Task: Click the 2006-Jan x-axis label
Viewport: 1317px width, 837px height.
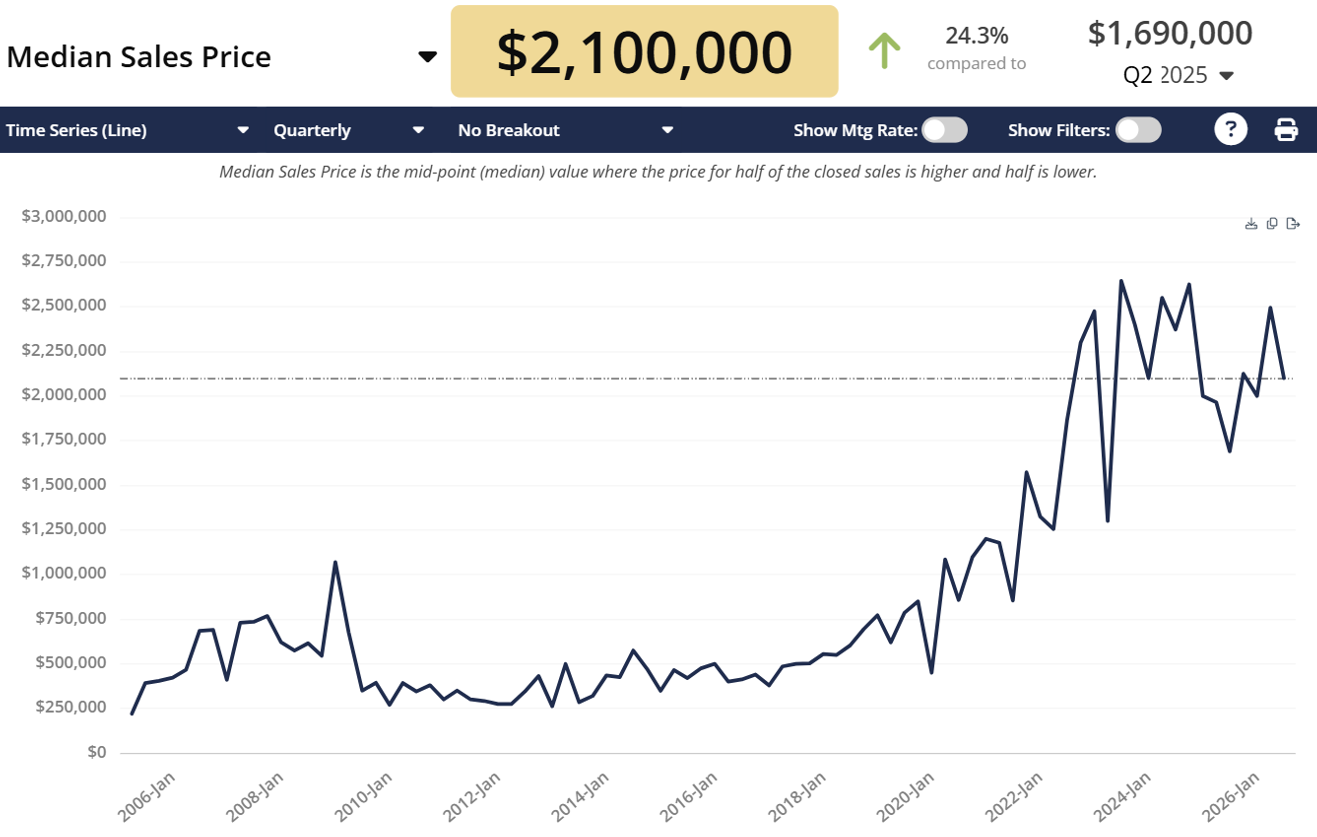Action: pyautogui.click(x=148, y=797)
